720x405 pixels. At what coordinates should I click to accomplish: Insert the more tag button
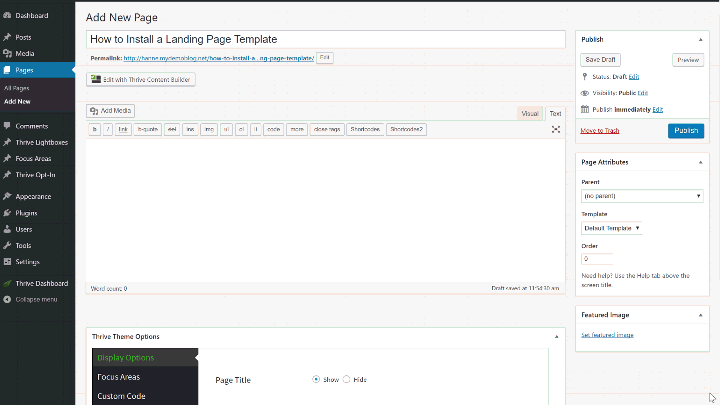click(x=297, y=129)
